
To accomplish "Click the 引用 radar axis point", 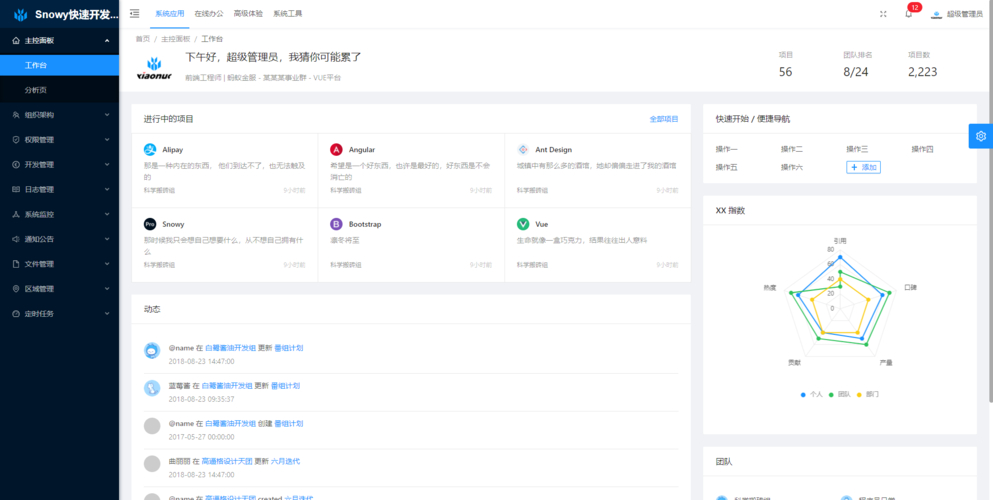I will [x=840, y=258].
